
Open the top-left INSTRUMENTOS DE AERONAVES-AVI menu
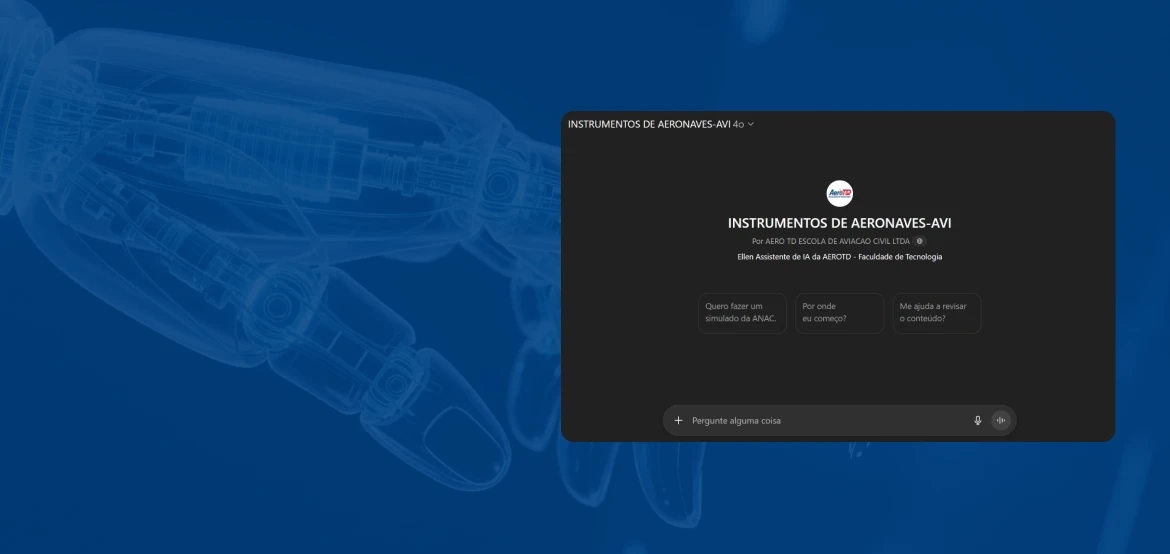click(649, 124)
